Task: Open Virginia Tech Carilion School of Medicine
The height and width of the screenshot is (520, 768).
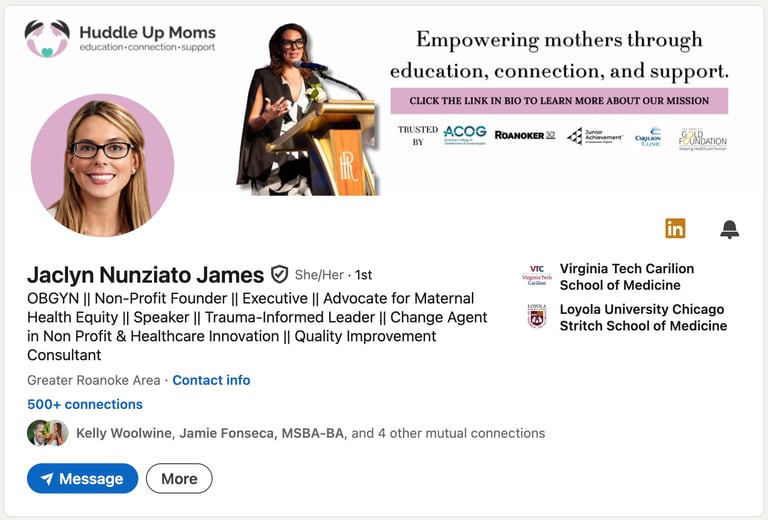Action: click(x=626, y=277)
